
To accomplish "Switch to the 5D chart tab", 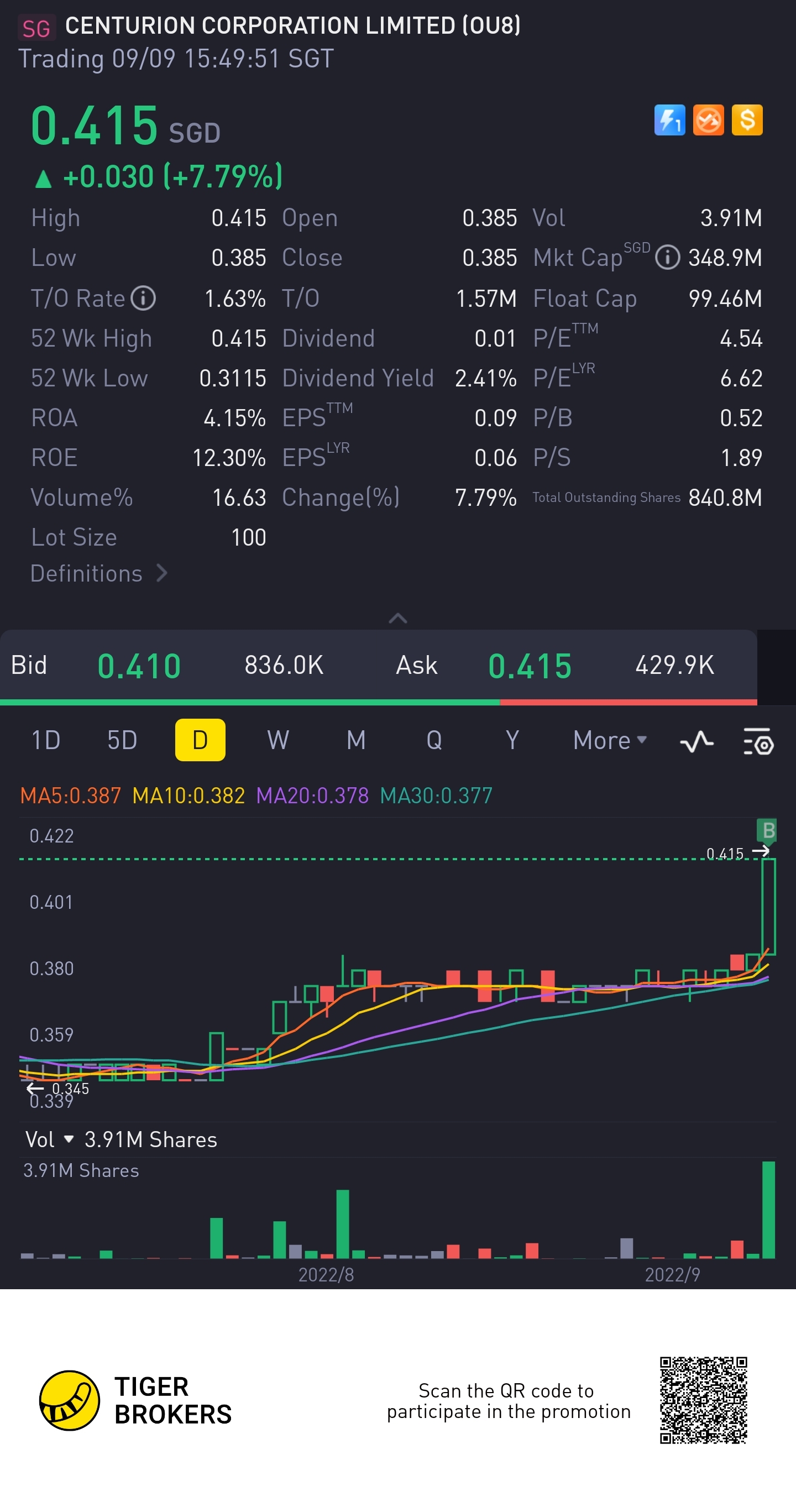I will tap(122, 740).
